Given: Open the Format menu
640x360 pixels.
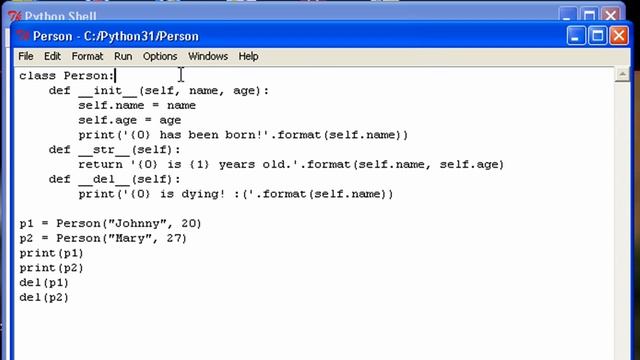Looking at the screenshot, I should (x=87, y=56).
